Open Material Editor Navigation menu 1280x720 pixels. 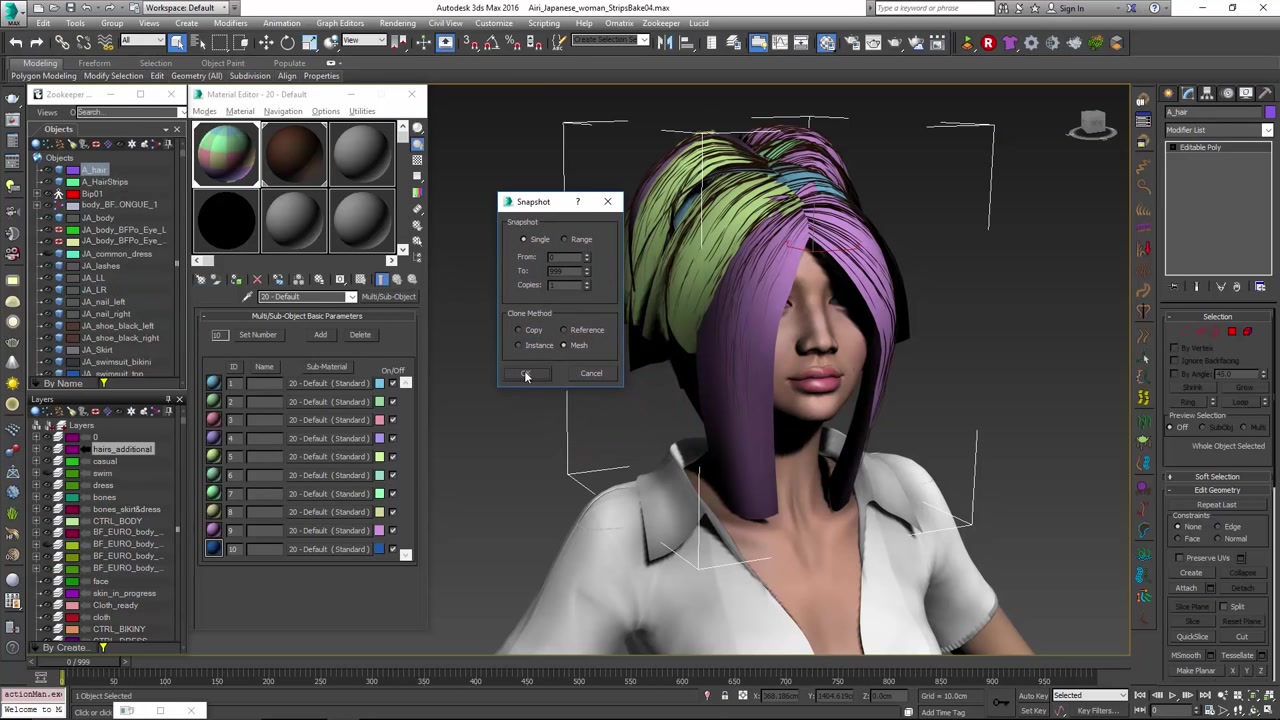click(282, 111)
